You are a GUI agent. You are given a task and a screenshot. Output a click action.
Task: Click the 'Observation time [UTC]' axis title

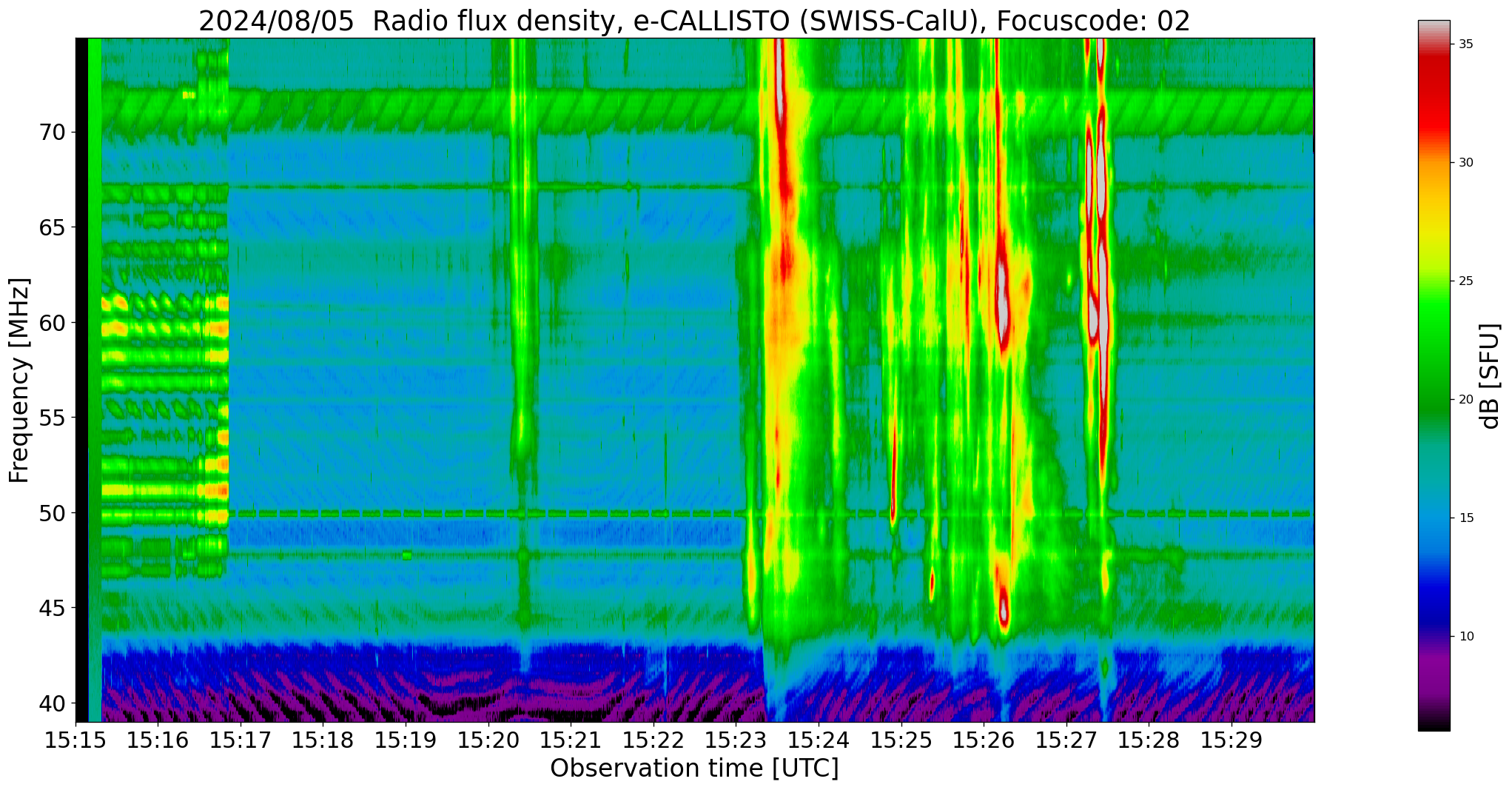pyautogui.click(x=694, y=769)
